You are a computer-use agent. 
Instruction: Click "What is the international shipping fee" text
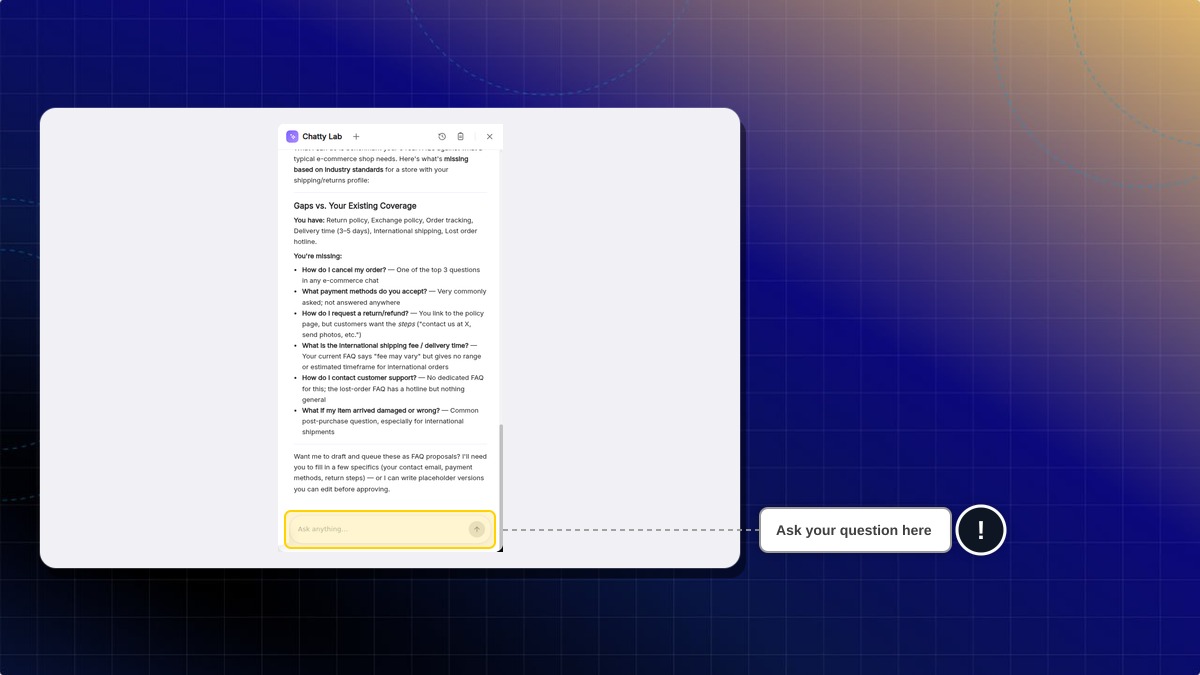pyautogui.click(x=360, y=346)
